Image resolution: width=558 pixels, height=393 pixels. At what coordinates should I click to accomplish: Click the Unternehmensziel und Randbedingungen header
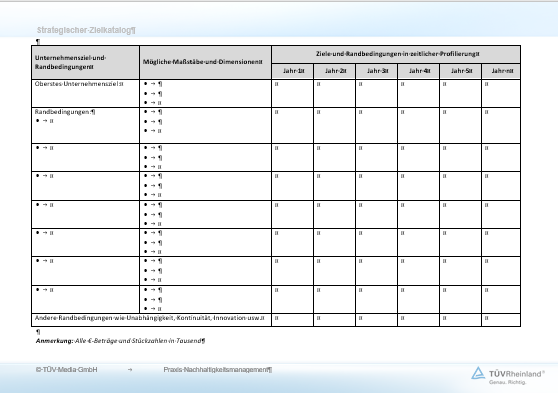click(70, 62)
